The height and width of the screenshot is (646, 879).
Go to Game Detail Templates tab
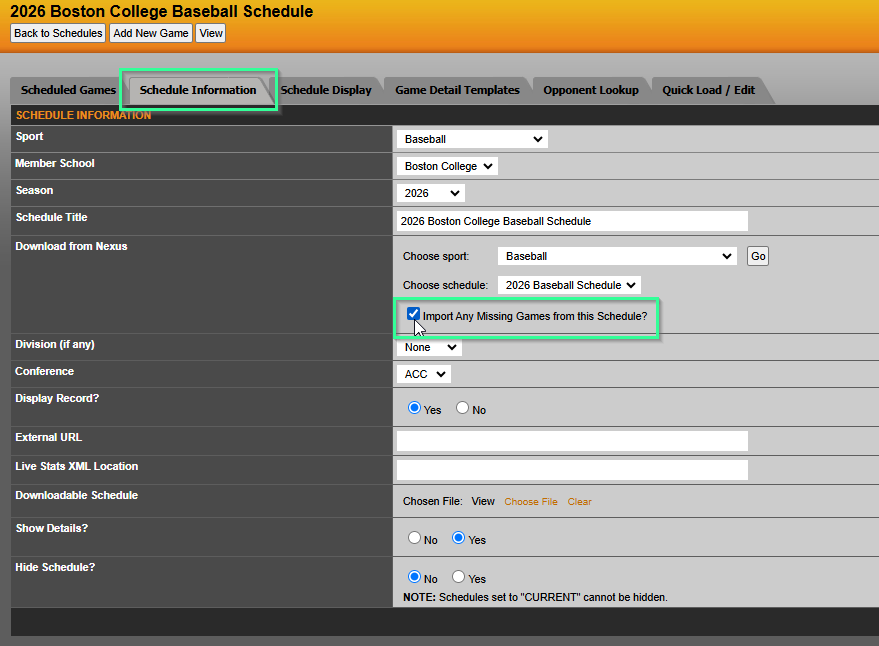click(457, 90)
